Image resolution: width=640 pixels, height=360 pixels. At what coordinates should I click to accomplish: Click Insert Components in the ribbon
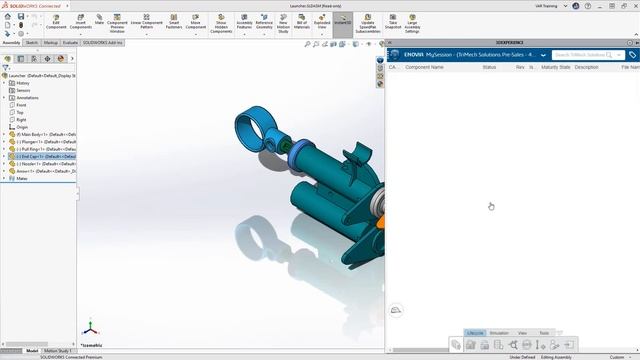coord(80,22)
